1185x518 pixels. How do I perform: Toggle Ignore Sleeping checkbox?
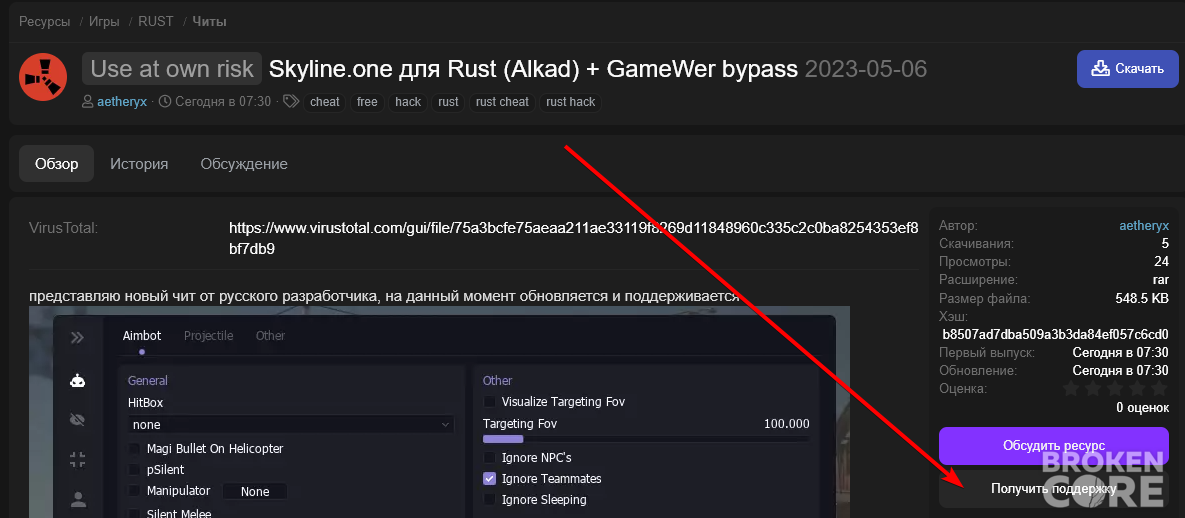click(x=490, y=499)
